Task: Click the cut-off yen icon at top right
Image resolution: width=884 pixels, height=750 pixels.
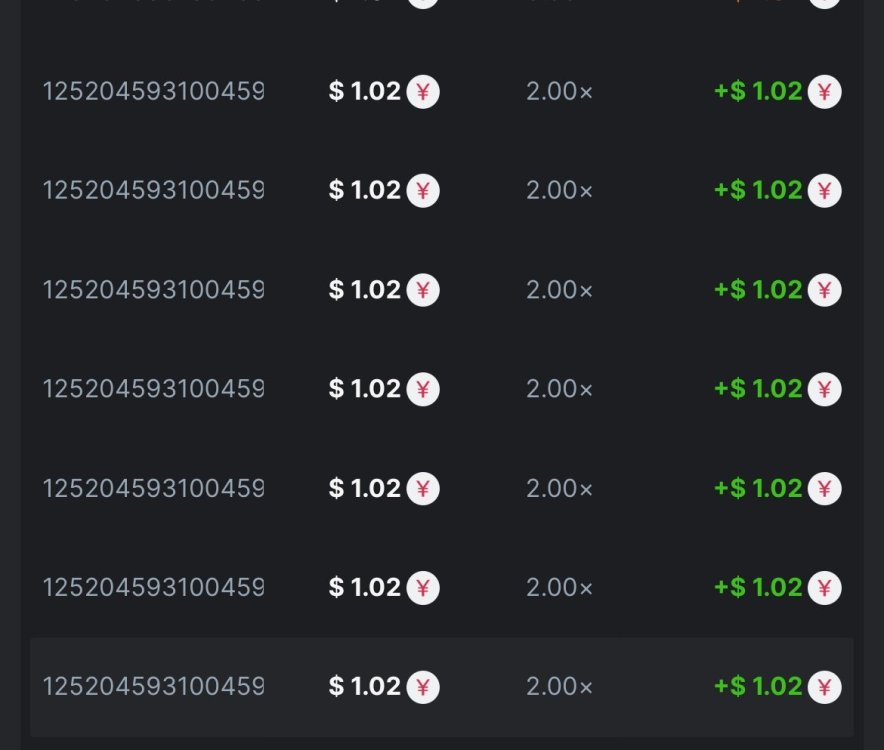Action: [x=824, y=2]
